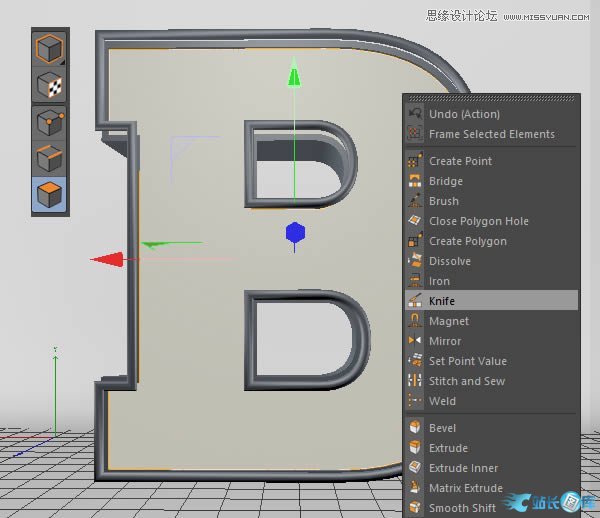The image size is (600, 518).
Task: Pick the Brush tool entry
Action: coord(444,201)
